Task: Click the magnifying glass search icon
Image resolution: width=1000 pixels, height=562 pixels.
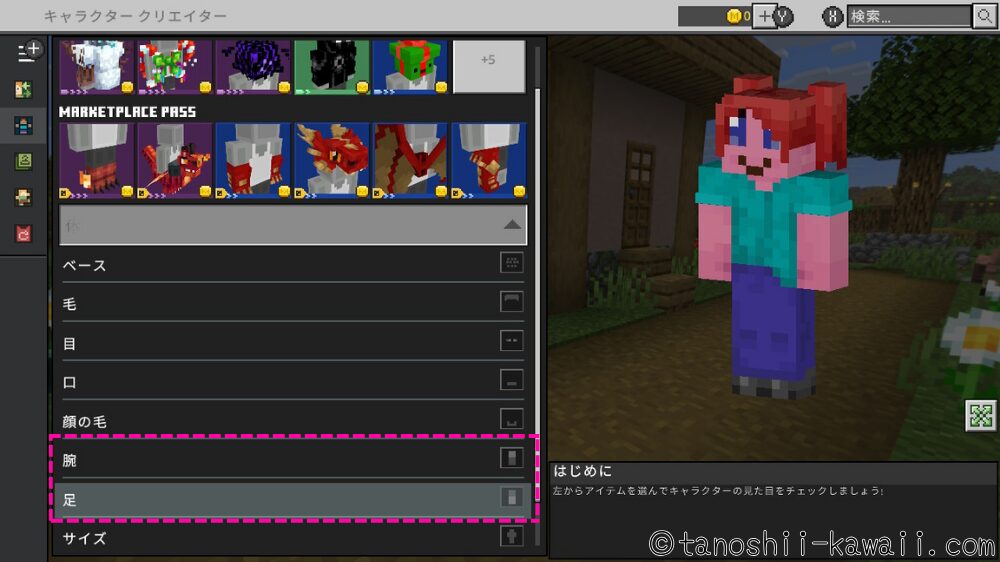Action: point(984,16)
